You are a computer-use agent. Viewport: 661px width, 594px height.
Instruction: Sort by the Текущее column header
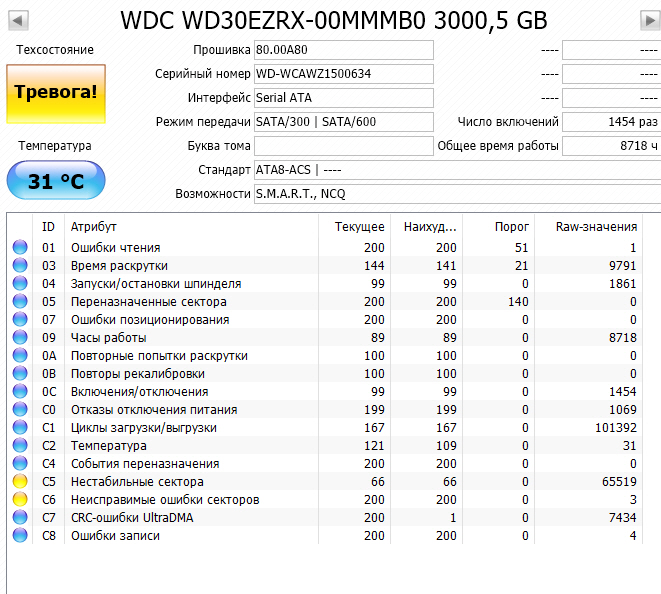point(359,227)
